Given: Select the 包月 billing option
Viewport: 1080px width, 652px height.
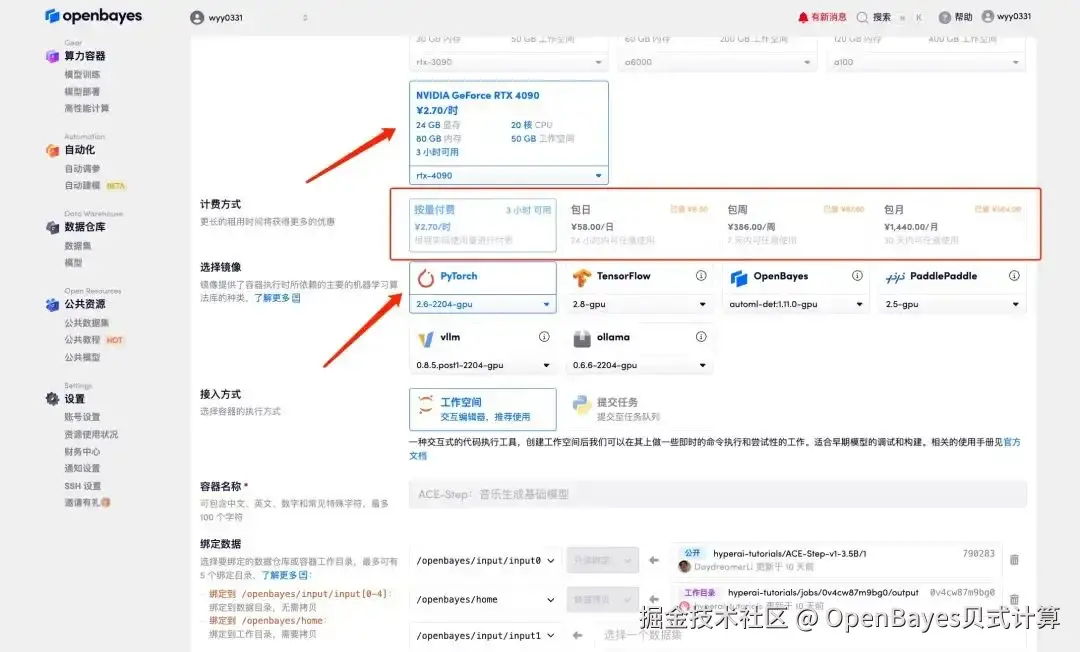Looking at the screenshot, I should click(x=952, y=224).
